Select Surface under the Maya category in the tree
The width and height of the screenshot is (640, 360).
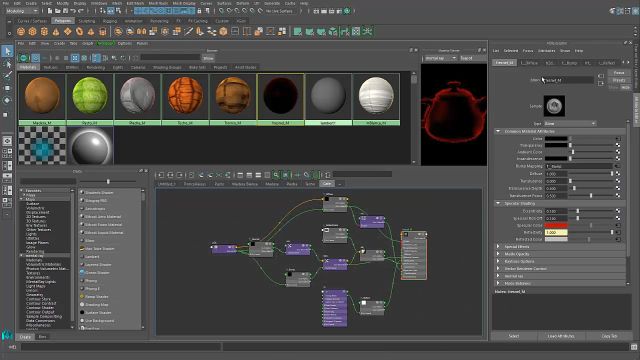[33, 204]
